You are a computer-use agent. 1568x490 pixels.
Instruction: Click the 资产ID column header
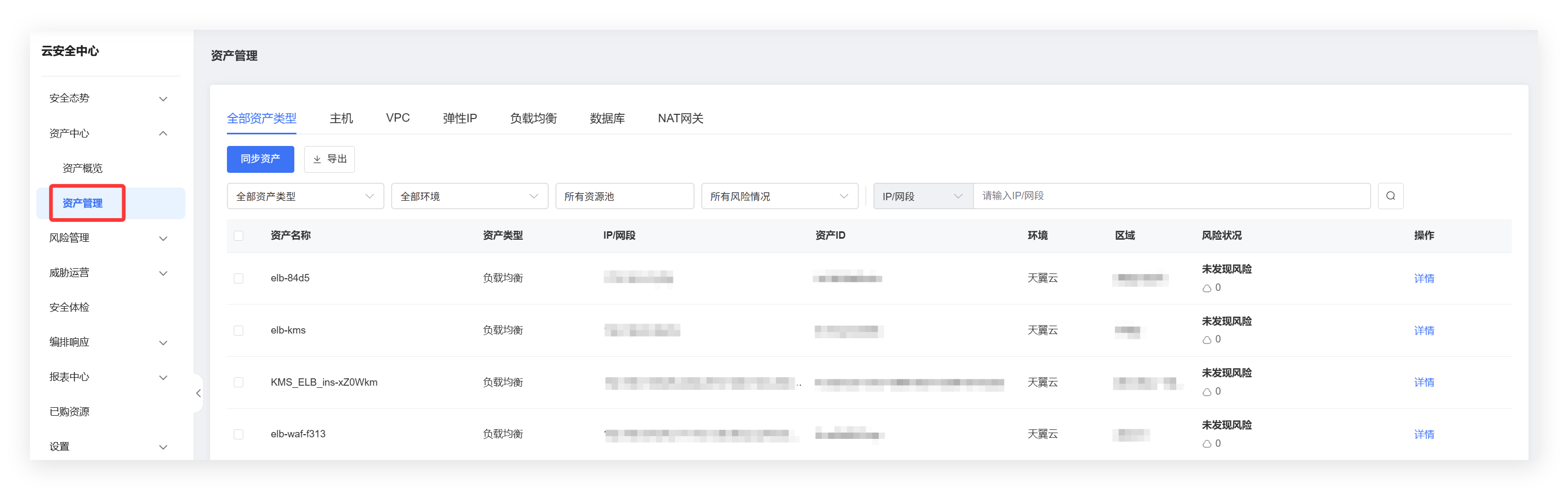(x=830, y=235)
